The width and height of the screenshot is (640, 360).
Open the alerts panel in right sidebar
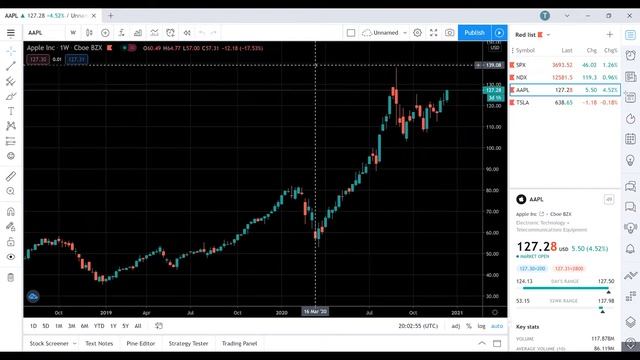[631, 55]
